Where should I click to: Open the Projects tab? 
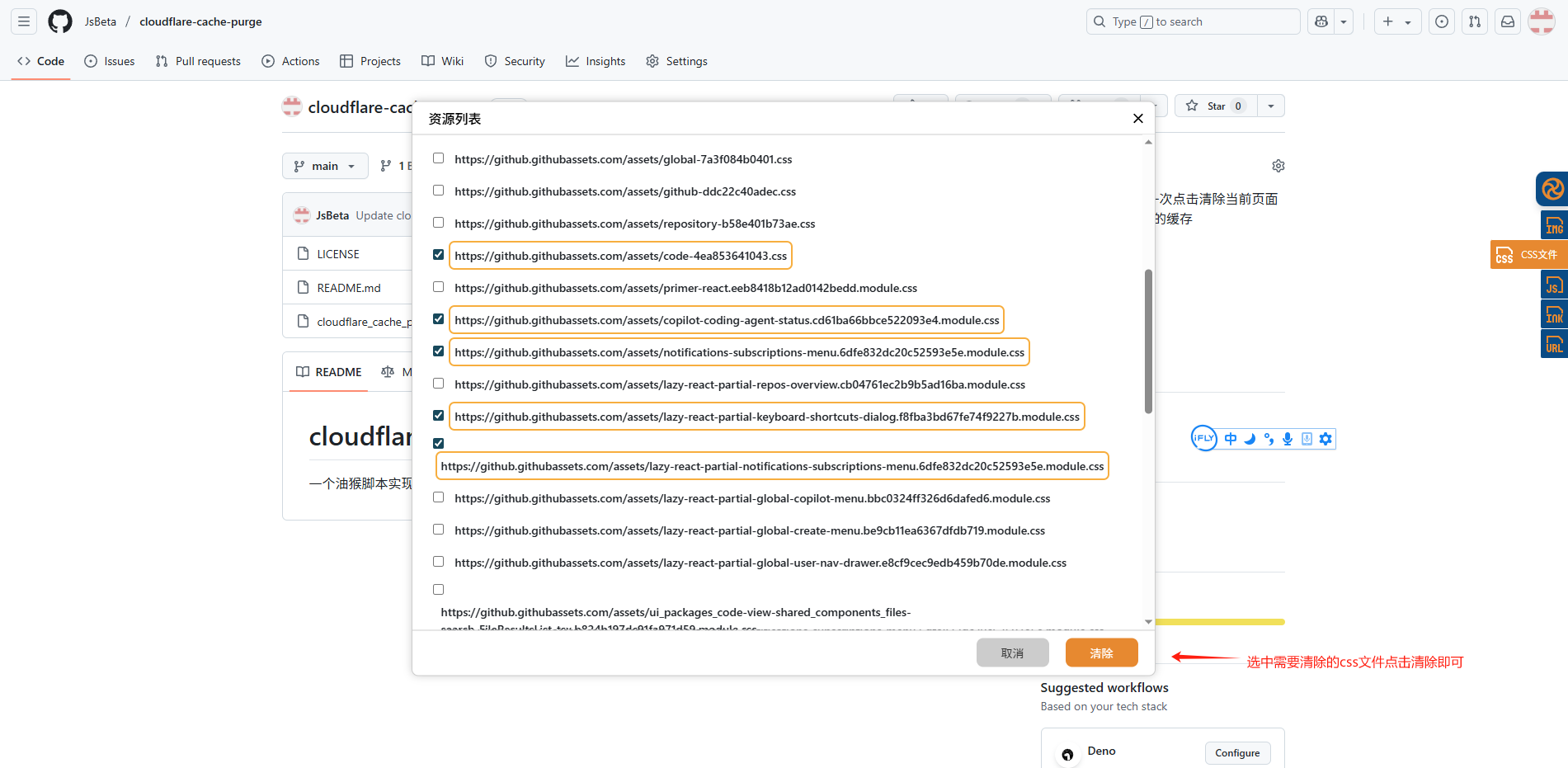pos(370,61)
